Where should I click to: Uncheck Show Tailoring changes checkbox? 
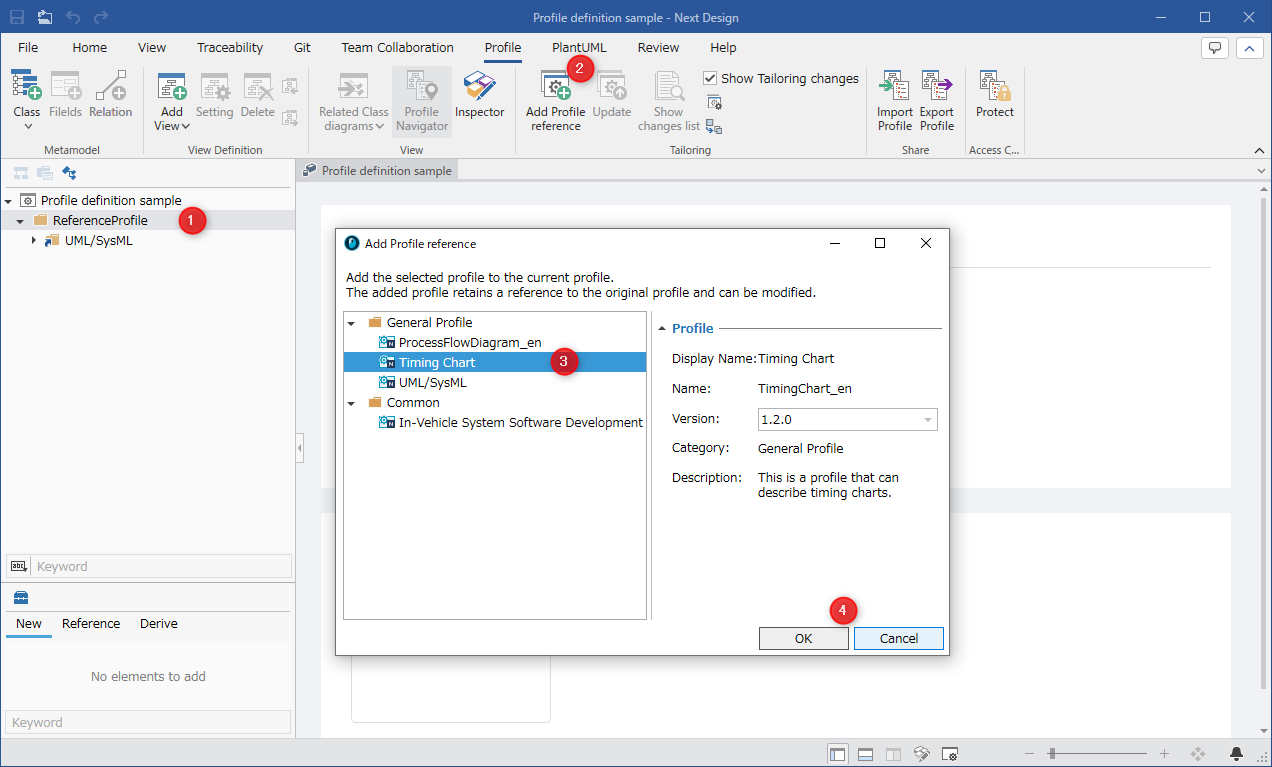(x=710, y=78)
